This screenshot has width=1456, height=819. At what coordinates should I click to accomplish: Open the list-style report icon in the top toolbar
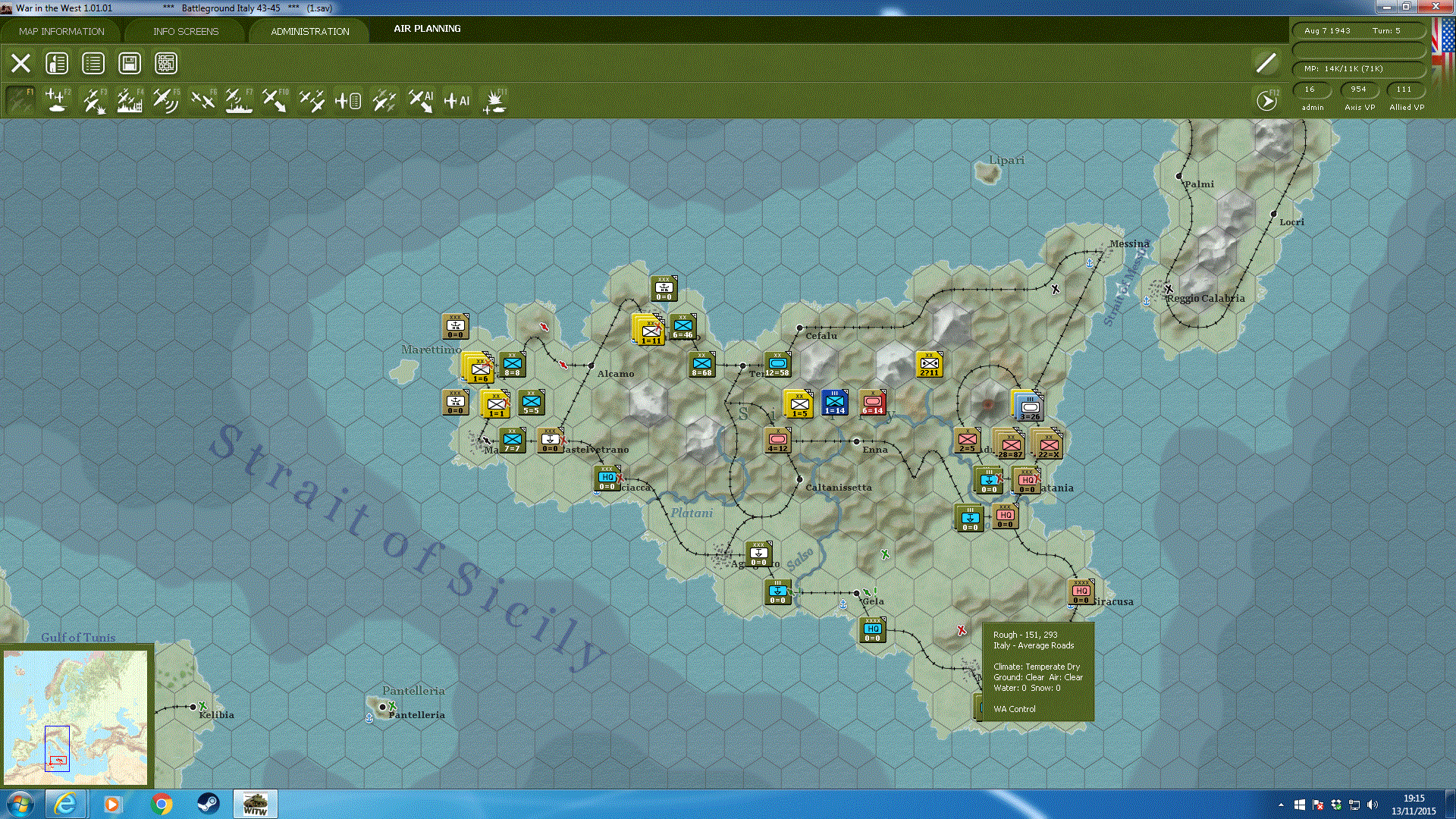[93, 63]
